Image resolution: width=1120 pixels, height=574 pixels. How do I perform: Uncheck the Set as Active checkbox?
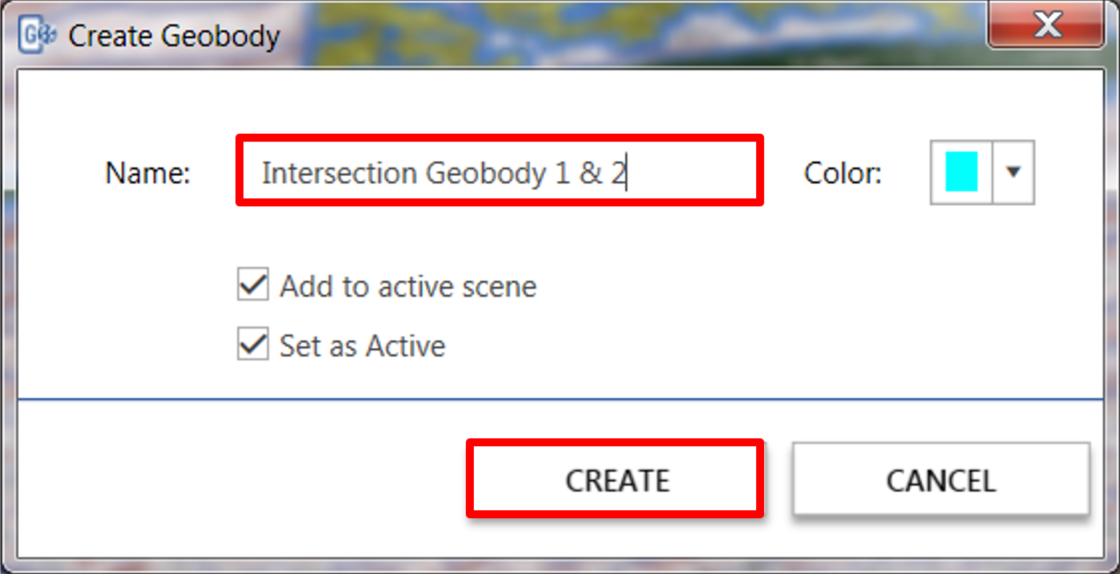[x=253, y=344]
